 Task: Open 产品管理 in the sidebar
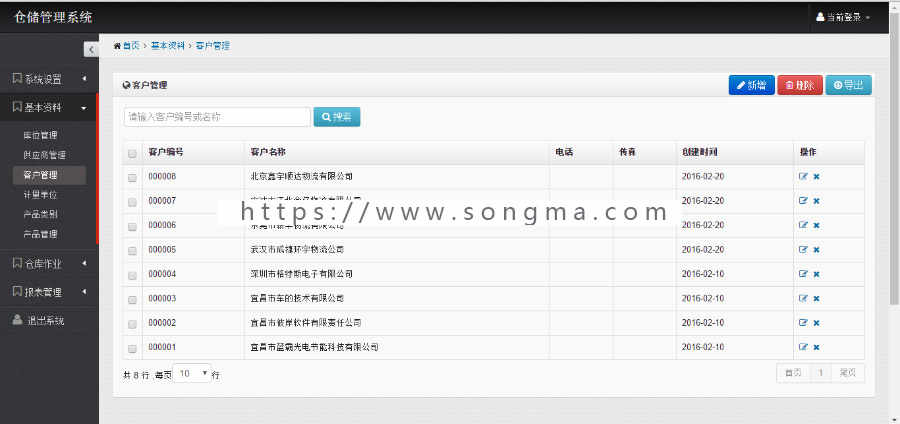click(40, 234)
